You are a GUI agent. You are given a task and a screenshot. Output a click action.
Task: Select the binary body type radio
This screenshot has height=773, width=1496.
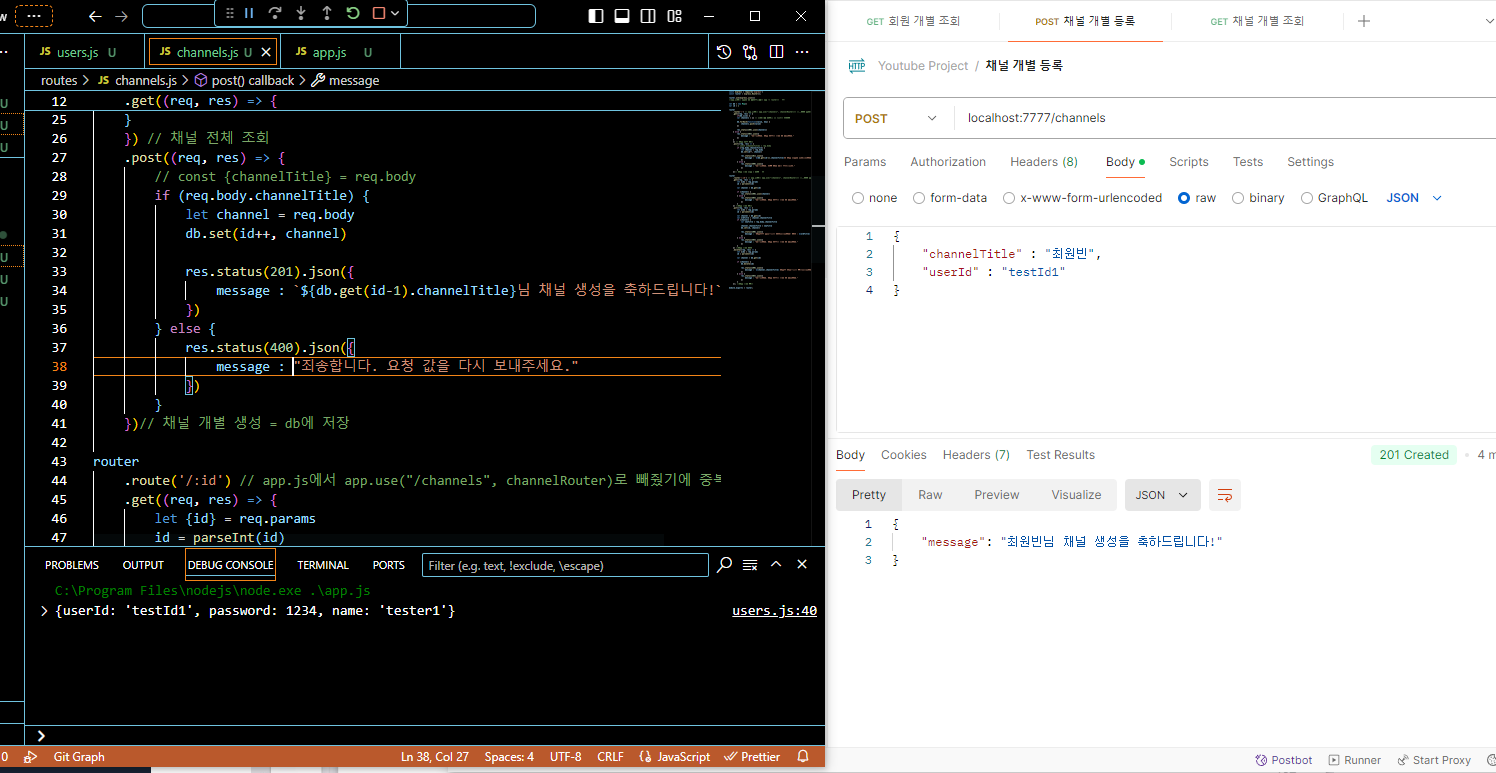(x=1238, y=198)
